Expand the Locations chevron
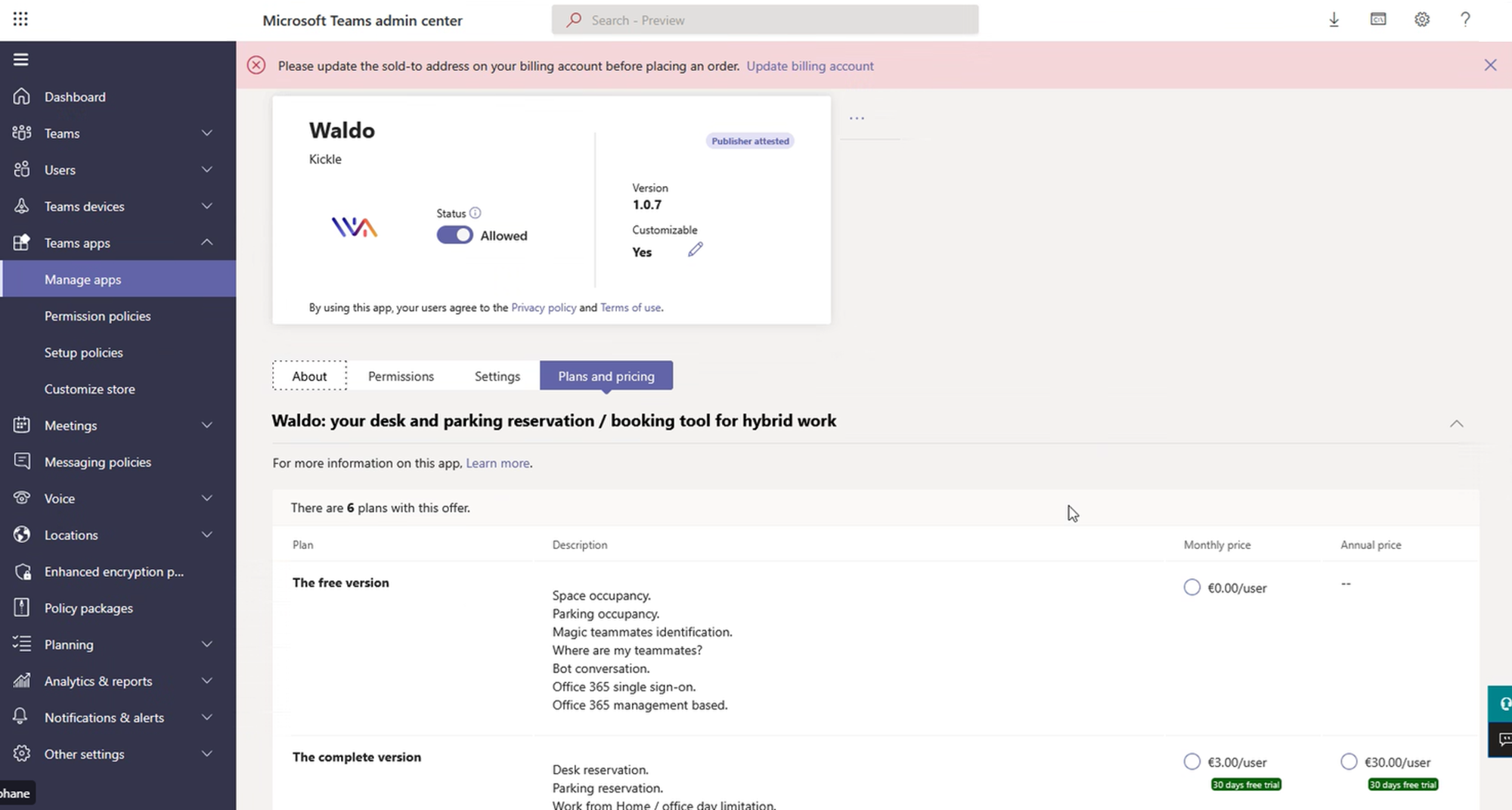The image size is (1512, 810). click(x=207, y=535)
